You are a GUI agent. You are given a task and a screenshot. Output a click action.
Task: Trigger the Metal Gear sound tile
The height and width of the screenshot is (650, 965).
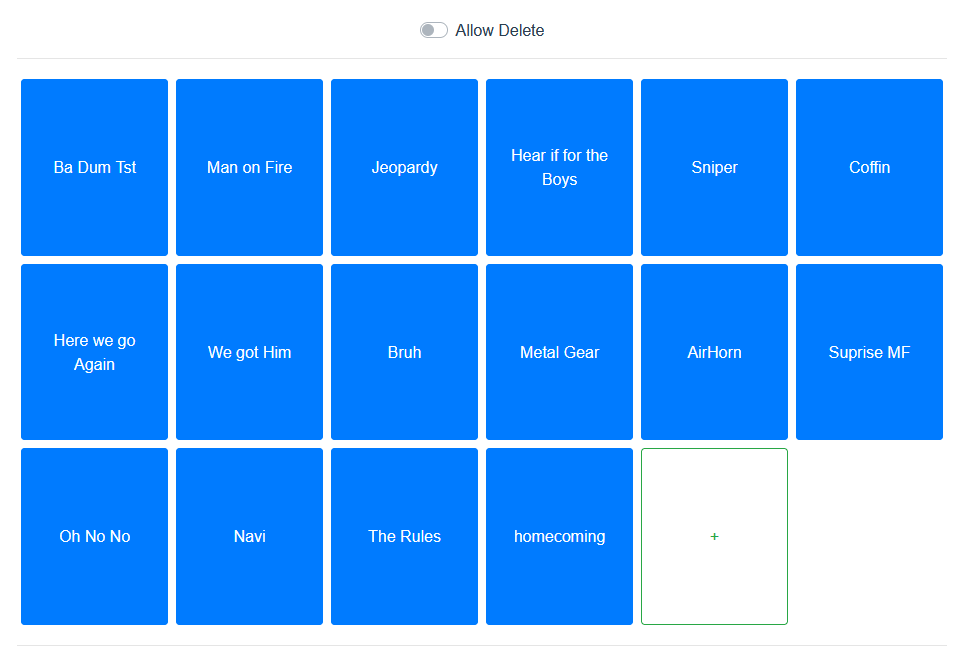[559, 352]
